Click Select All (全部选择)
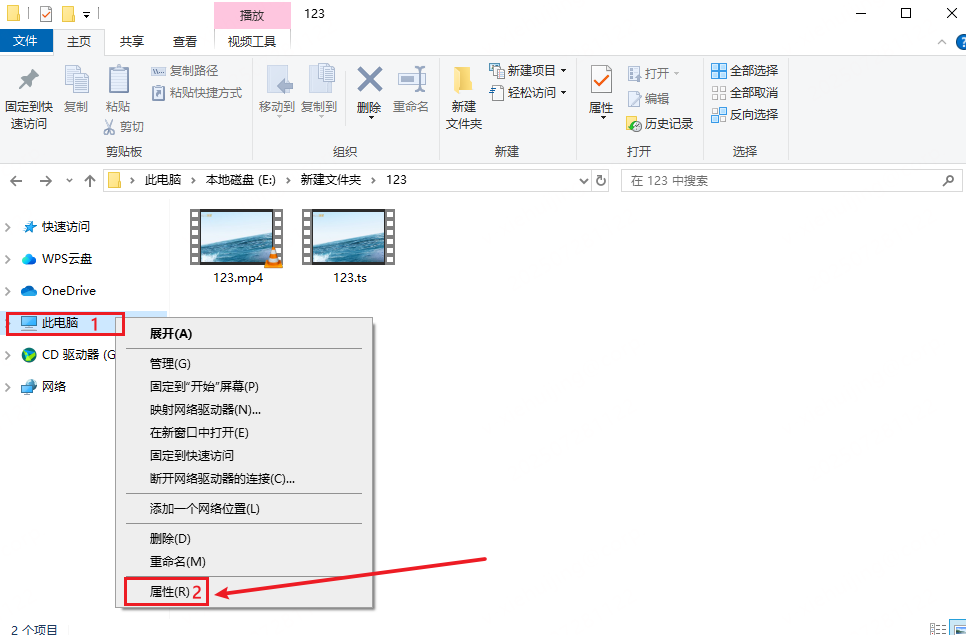Image resolution: width=966 pixels, height=635 pixels. [x=745, y=70]
